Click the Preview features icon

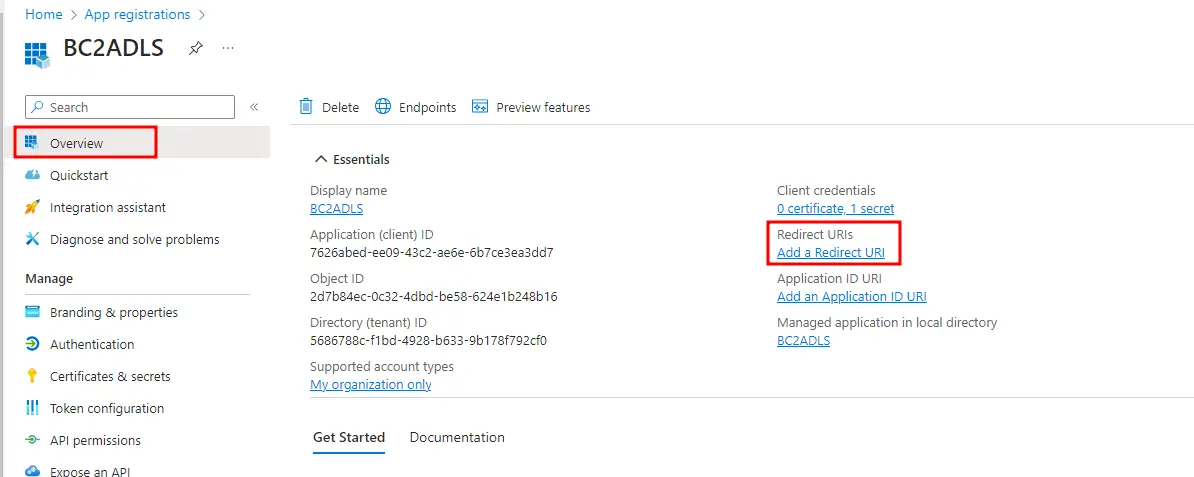tap(480, 107)
